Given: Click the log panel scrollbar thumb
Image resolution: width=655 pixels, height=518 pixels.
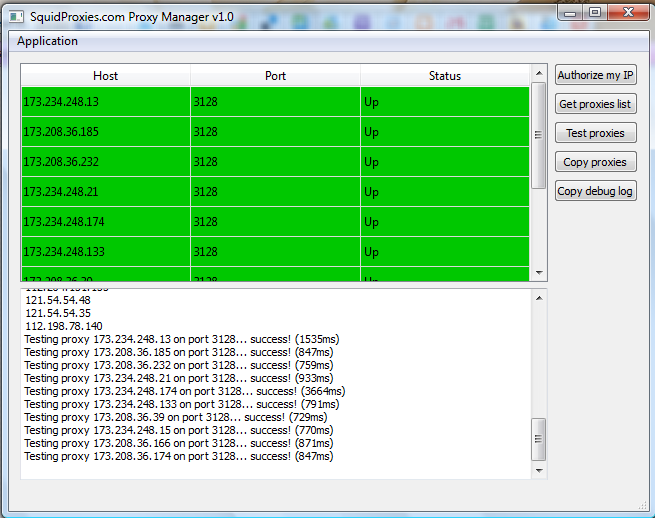Looking at the screenshot, I should pos(538,439).
